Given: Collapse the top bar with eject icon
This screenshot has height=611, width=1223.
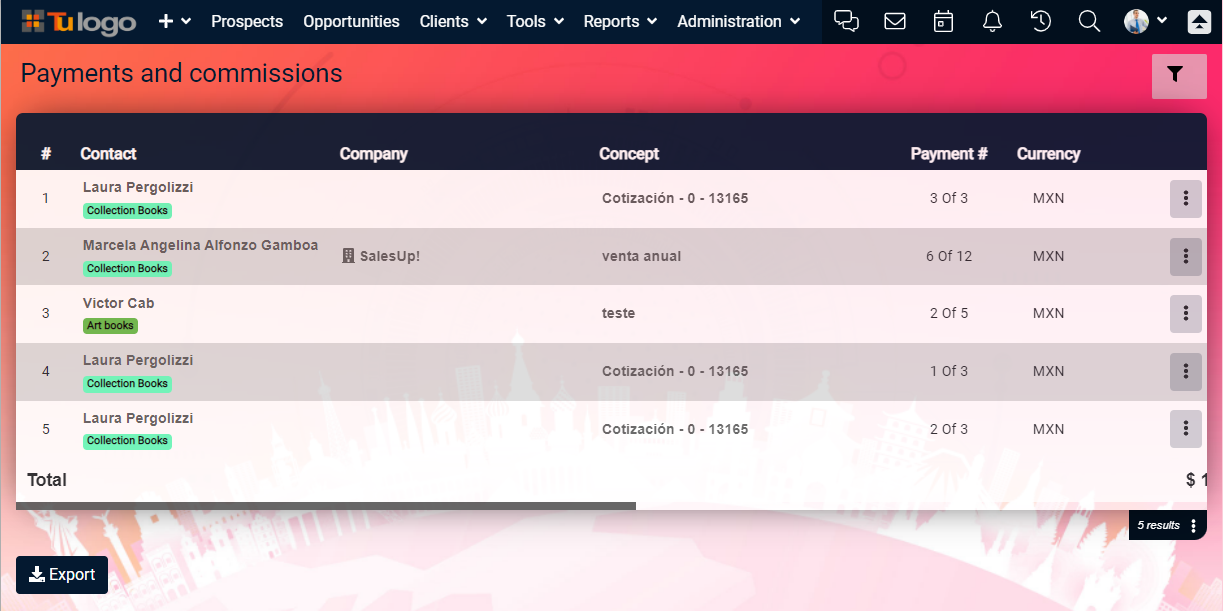Looking at the screenshot, I should click(x=1199, y=22).
